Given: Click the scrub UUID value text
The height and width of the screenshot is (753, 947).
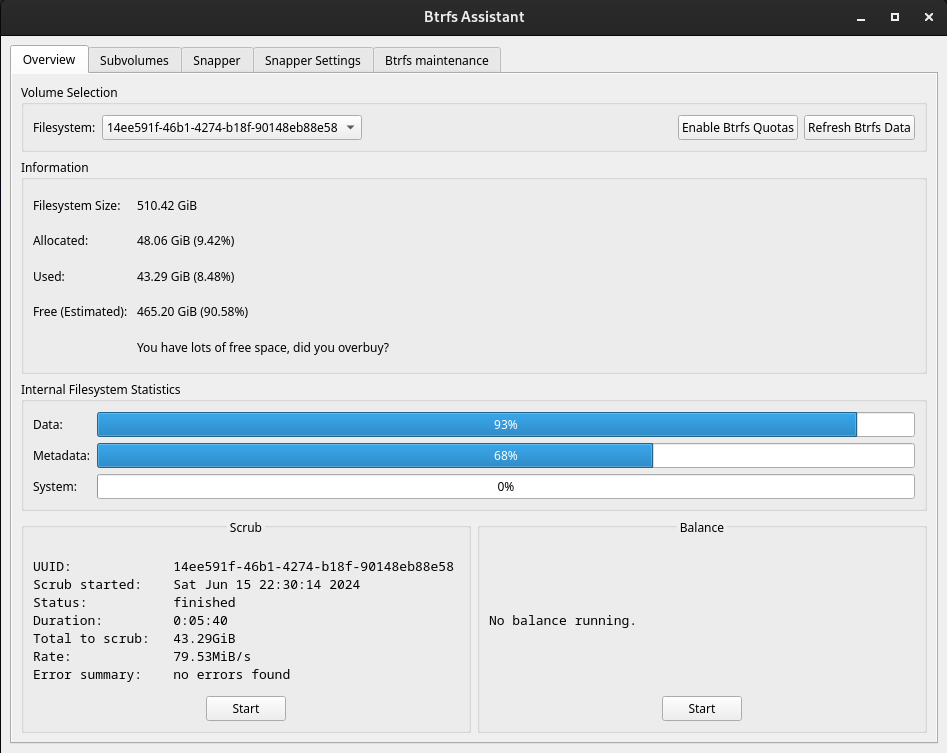Looking at the screenshot, I should pos(313,566).
